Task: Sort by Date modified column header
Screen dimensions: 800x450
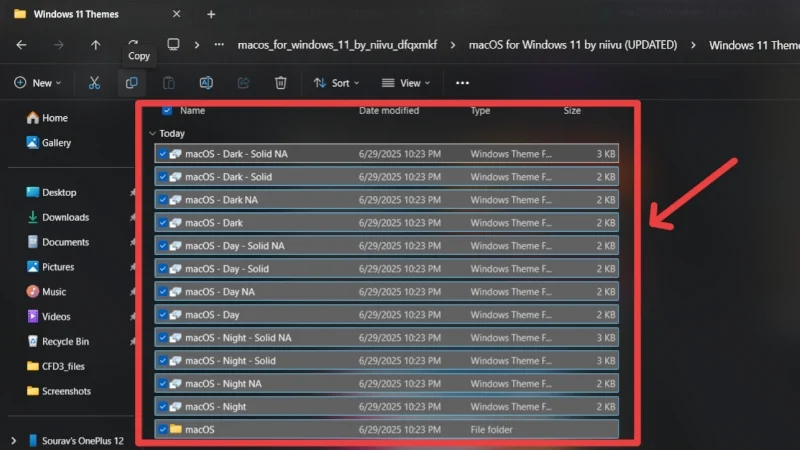Action: [x=389, y=110]
